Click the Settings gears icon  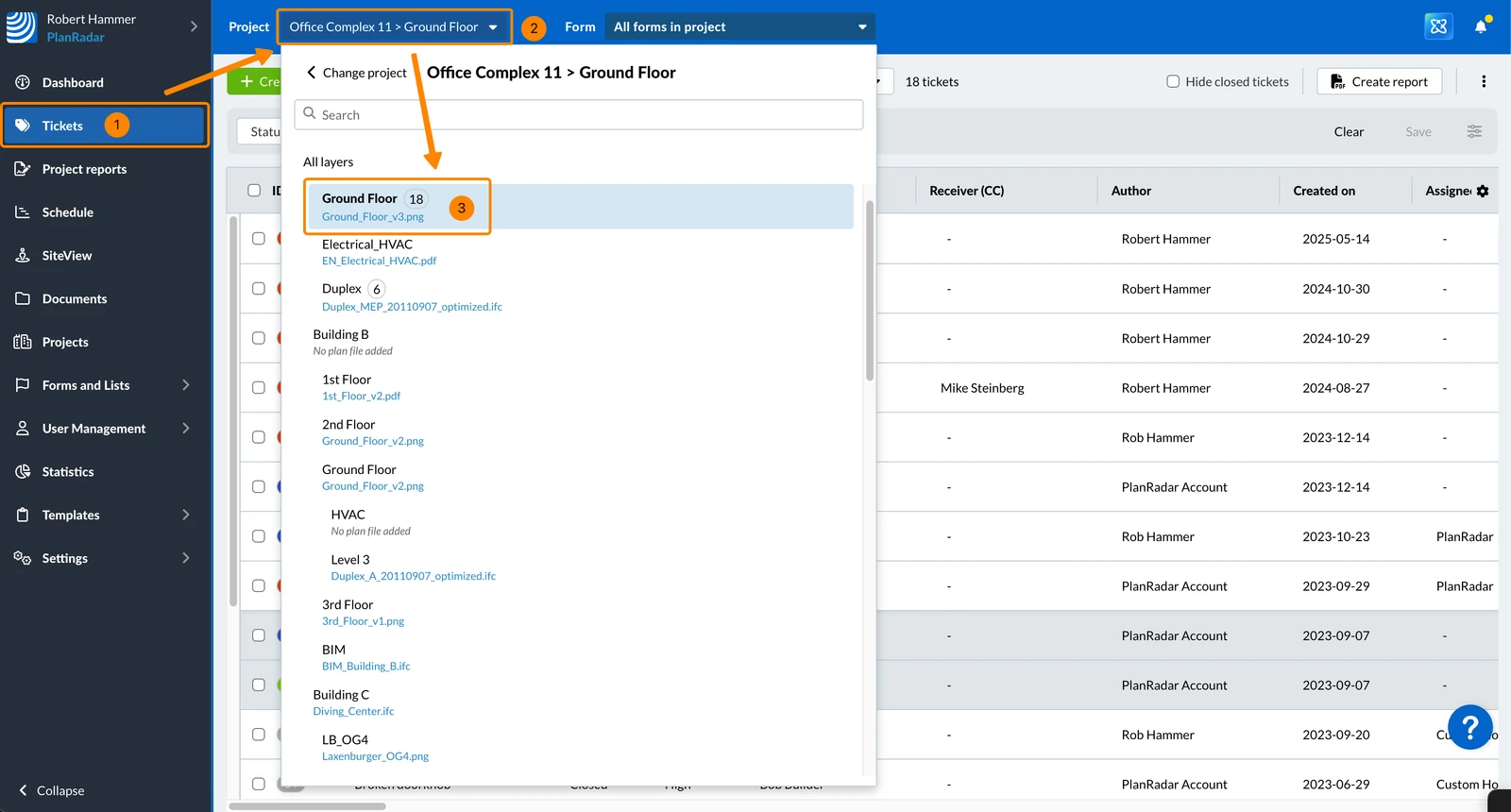pos(23,558)
